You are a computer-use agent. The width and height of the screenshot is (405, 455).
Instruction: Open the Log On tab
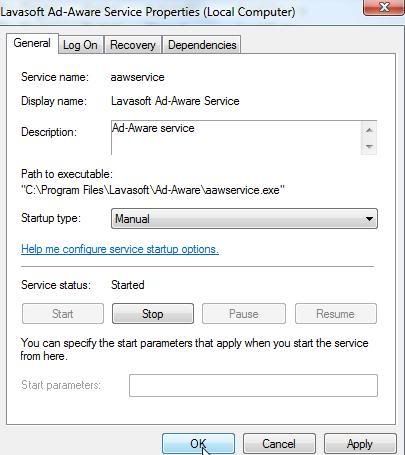(x=81, y=45)
